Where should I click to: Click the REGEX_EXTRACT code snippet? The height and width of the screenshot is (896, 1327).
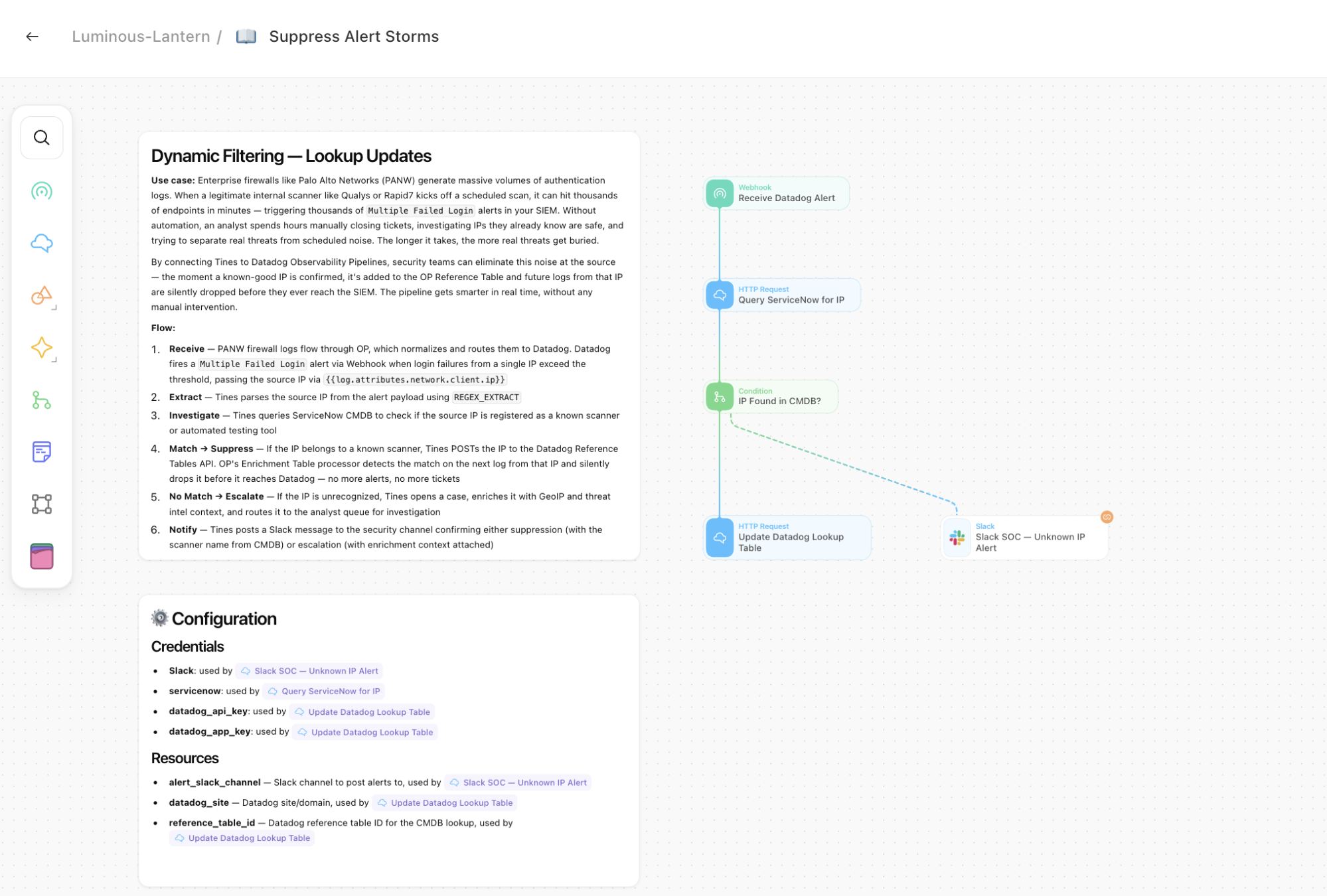pyautogui.click(x=487, y=398)
